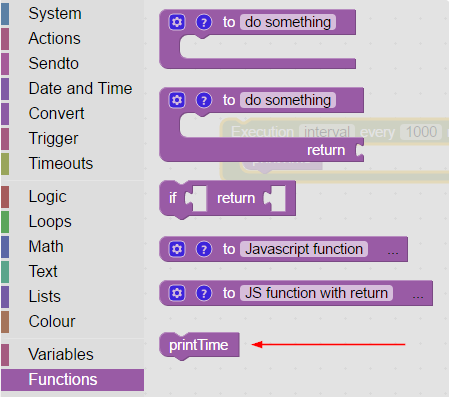Edit Javascript function name field

(304, 249)
